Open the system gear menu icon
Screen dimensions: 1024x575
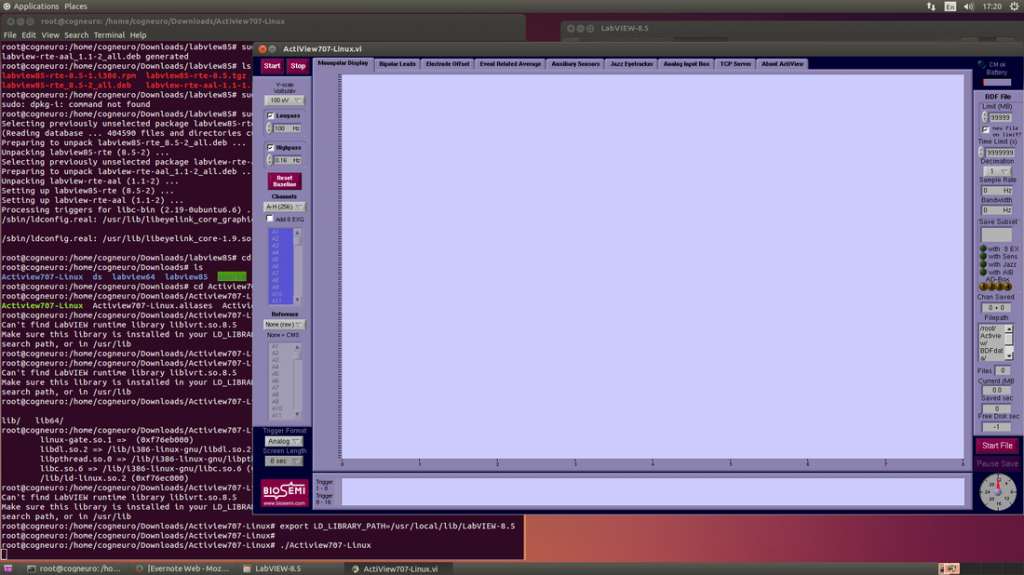click(x=1014, y=6)
